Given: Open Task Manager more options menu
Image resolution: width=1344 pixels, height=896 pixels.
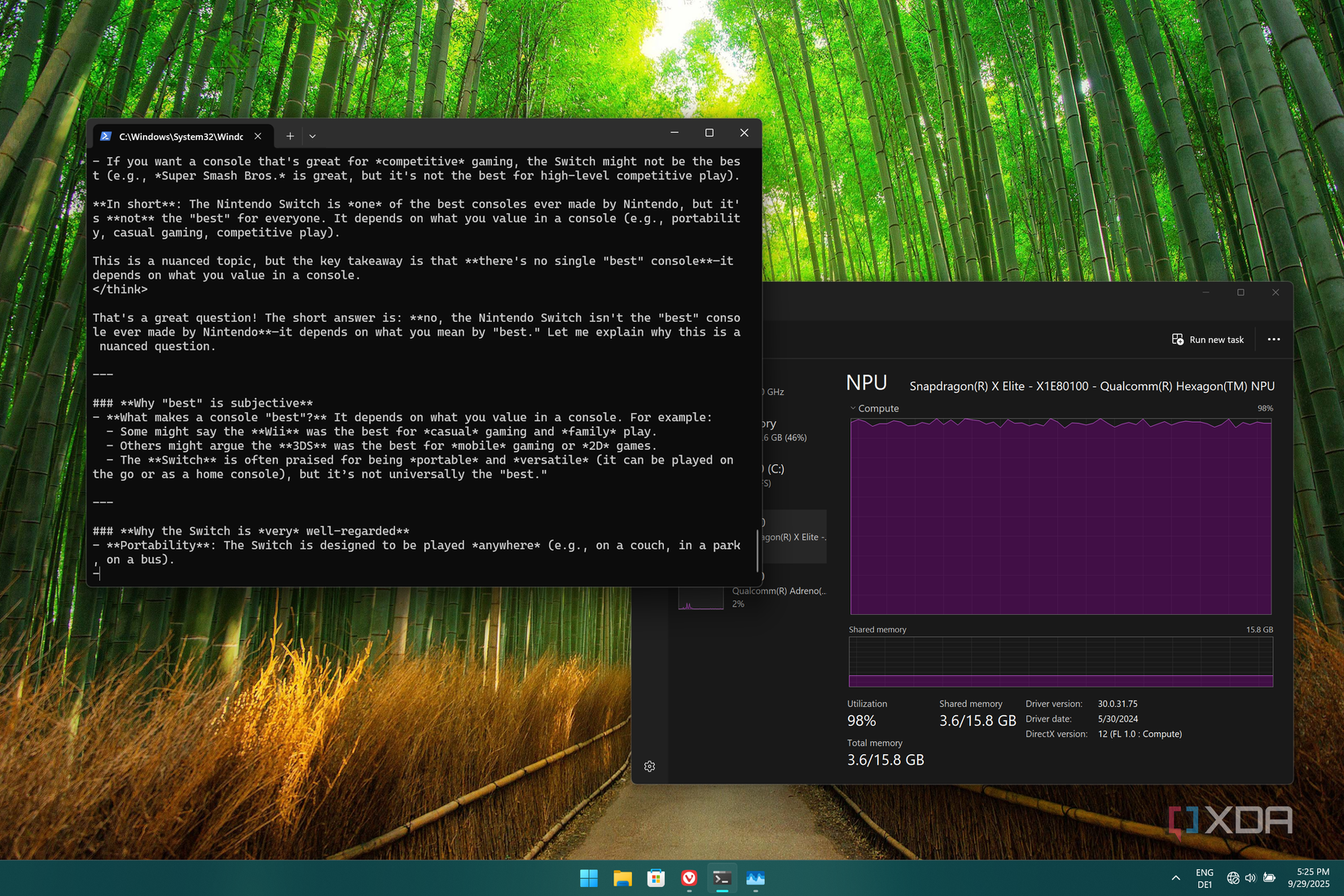Looking at the screenshot, I should (1274, 340).
